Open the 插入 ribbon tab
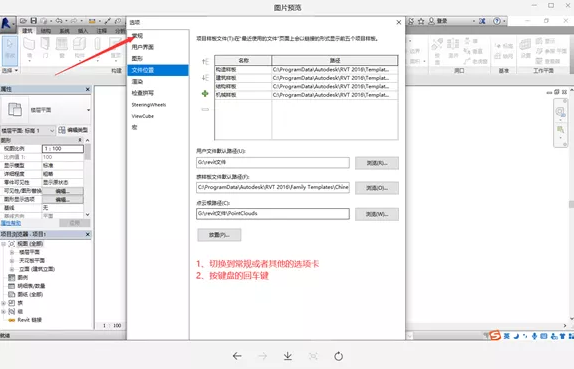Image resolution: width=574 pixels, height=369 pixels. point(83,31)
